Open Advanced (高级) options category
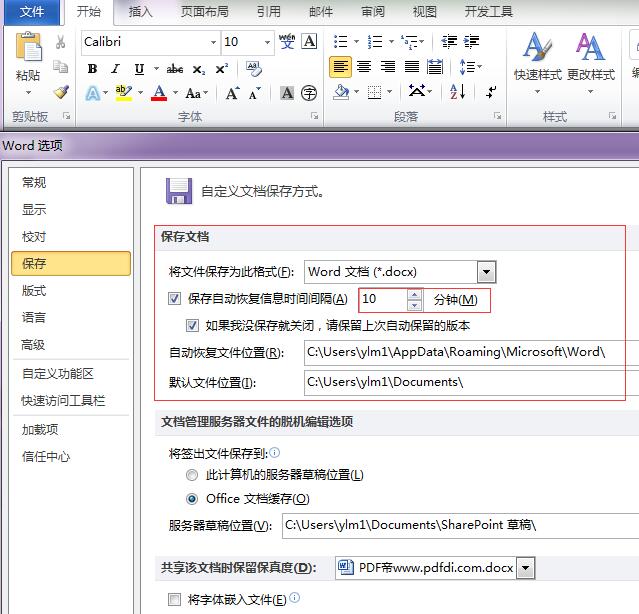639x614 pixels. click(x=71, y=345)
